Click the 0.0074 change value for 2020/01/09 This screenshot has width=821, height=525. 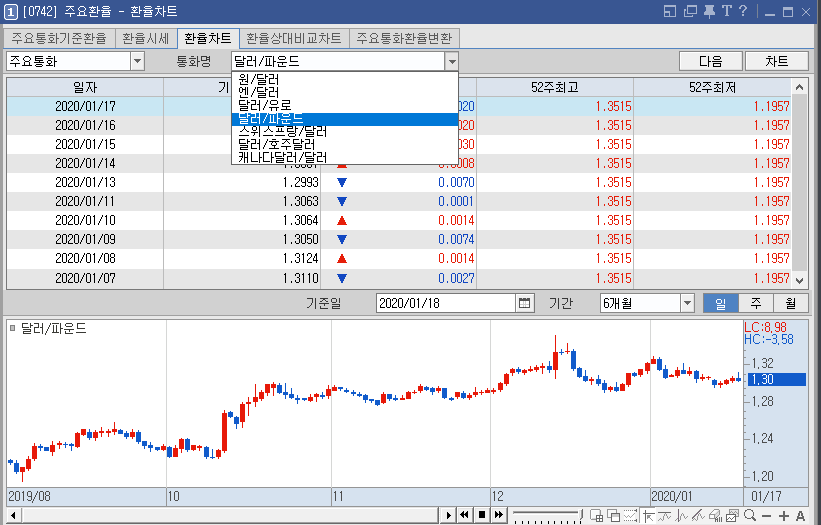(456, 239)
